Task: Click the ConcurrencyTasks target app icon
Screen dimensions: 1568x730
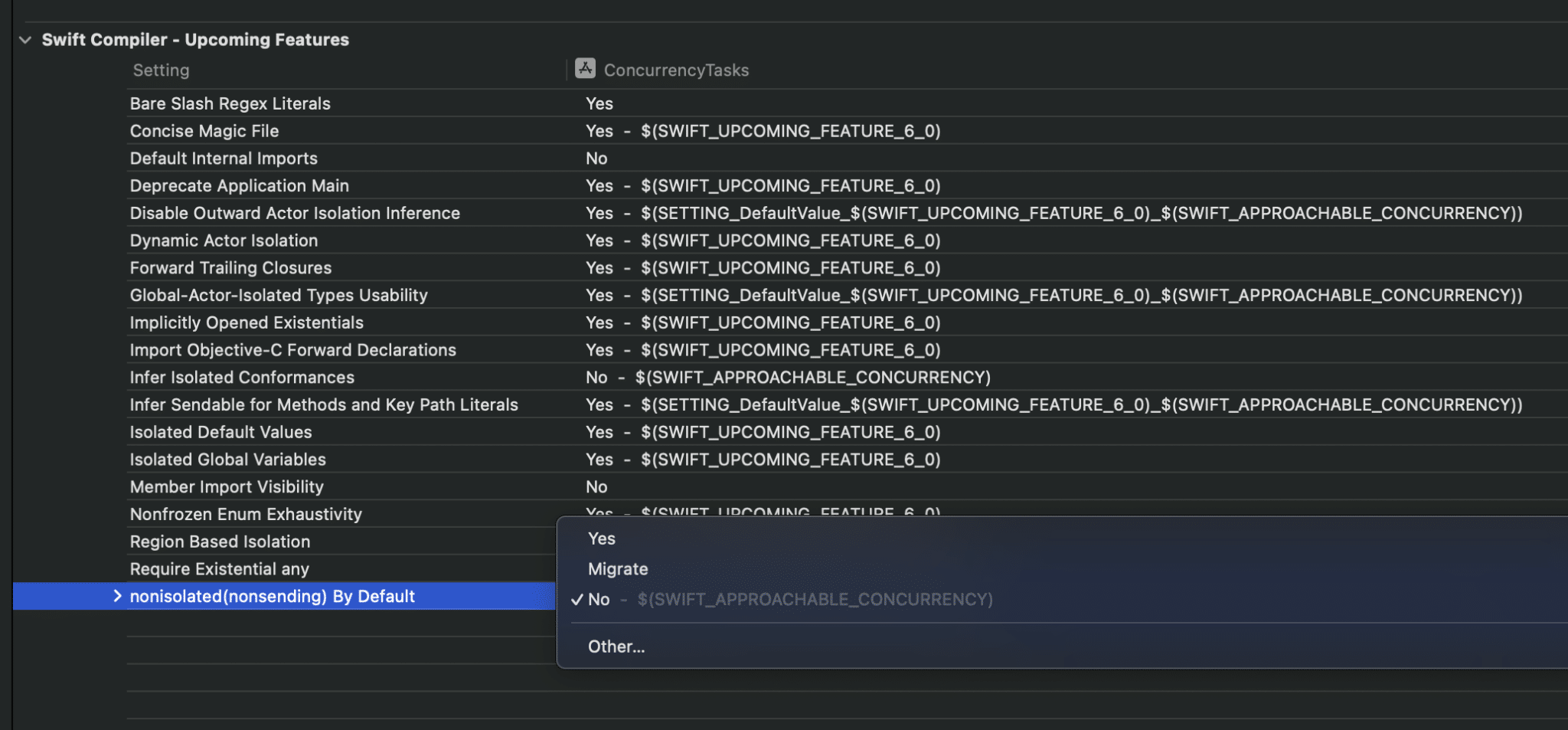Action: pyautogui.click(x=585, y=69)
